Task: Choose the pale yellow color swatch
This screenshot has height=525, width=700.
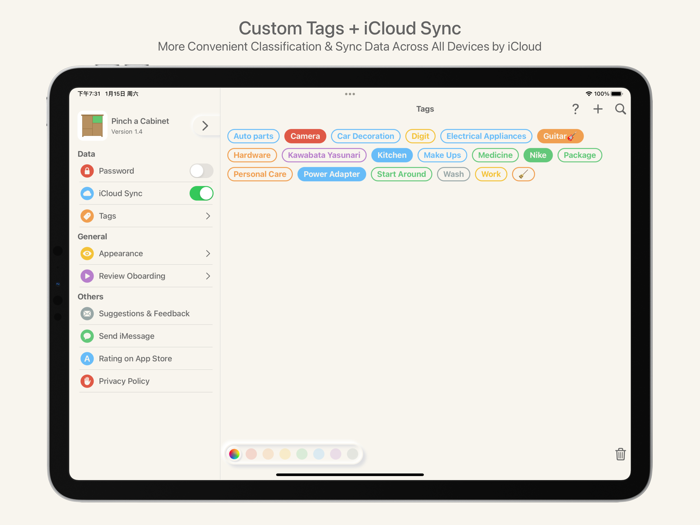Action: 285,454
